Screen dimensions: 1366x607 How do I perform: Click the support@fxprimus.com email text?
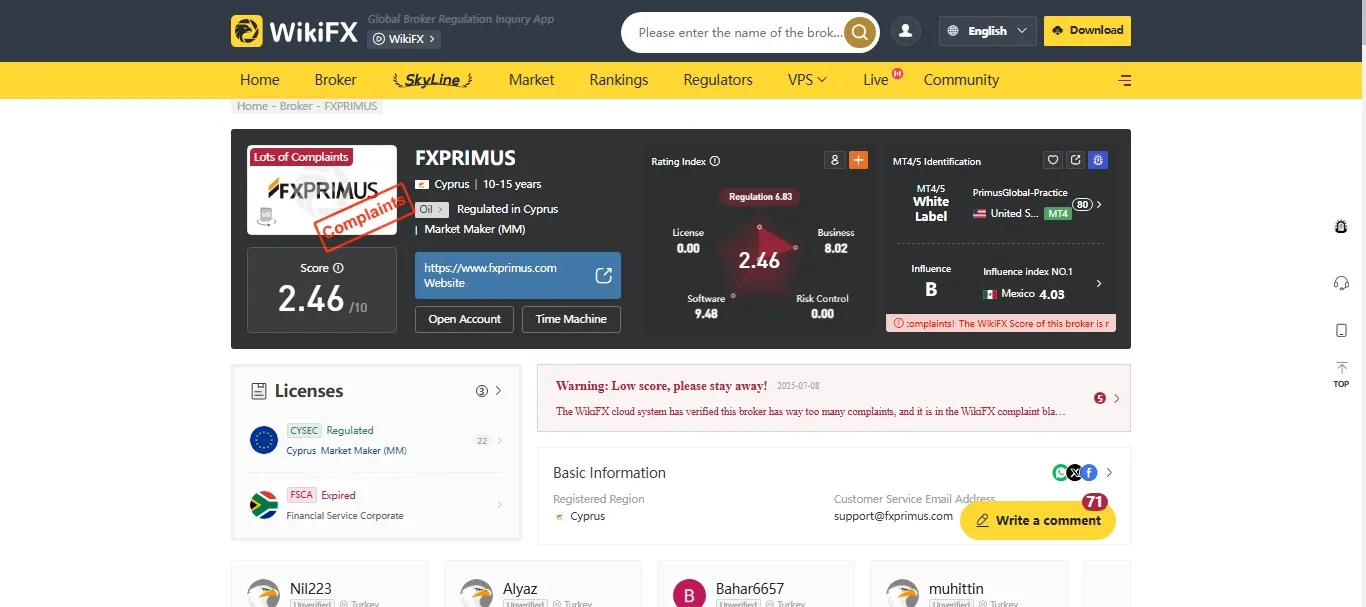[893, 516]
